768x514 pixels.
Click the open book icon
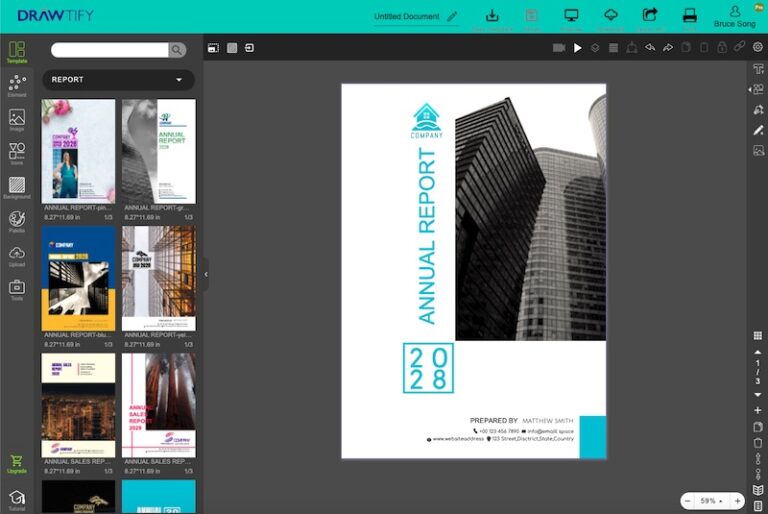point(758,490)
